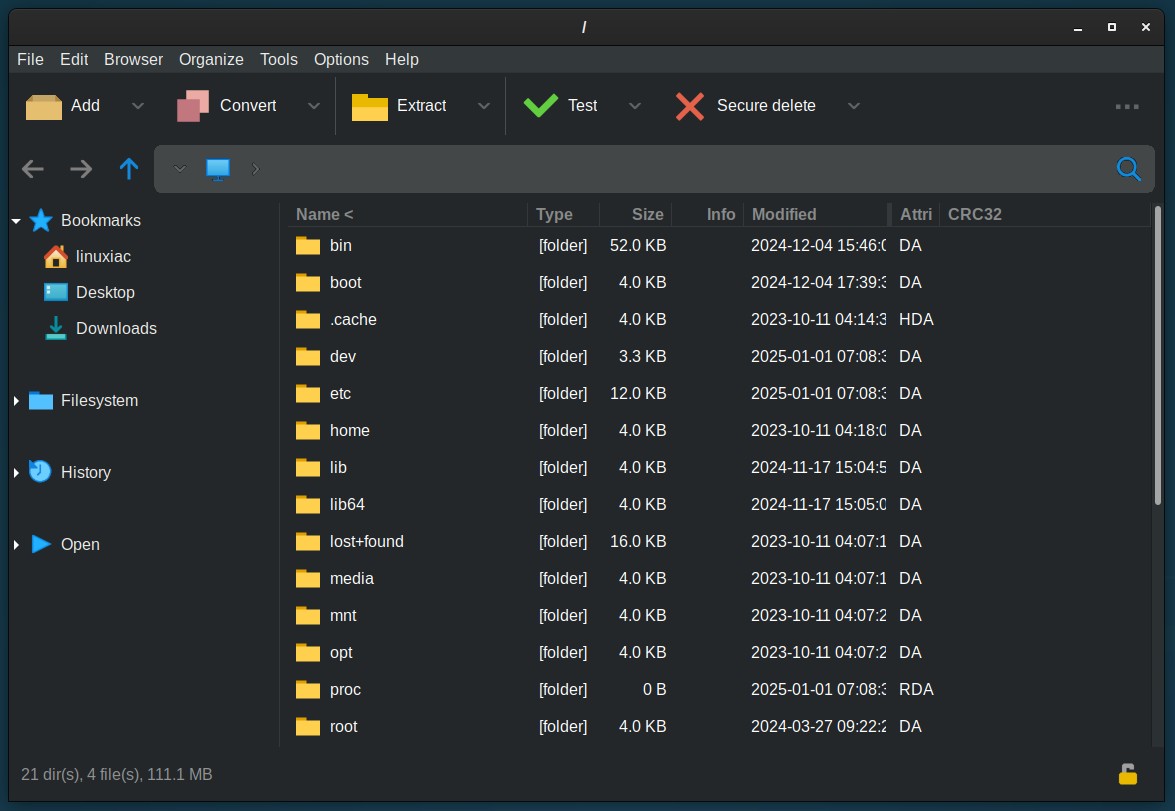Click the toolbar overflow three-dots icon
Viewport: 1175px width, 811px height.
click(1127, 106)
